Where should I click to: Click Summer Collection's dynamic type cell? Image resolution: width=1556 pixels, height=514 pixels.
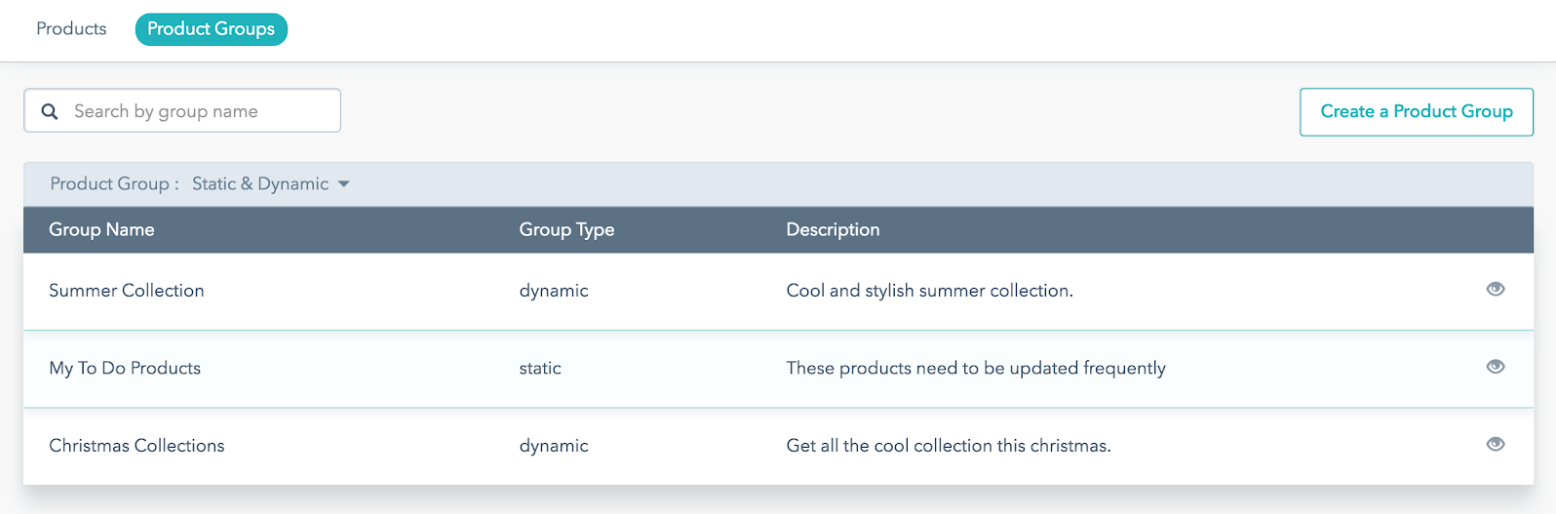[x=553, y=291]
